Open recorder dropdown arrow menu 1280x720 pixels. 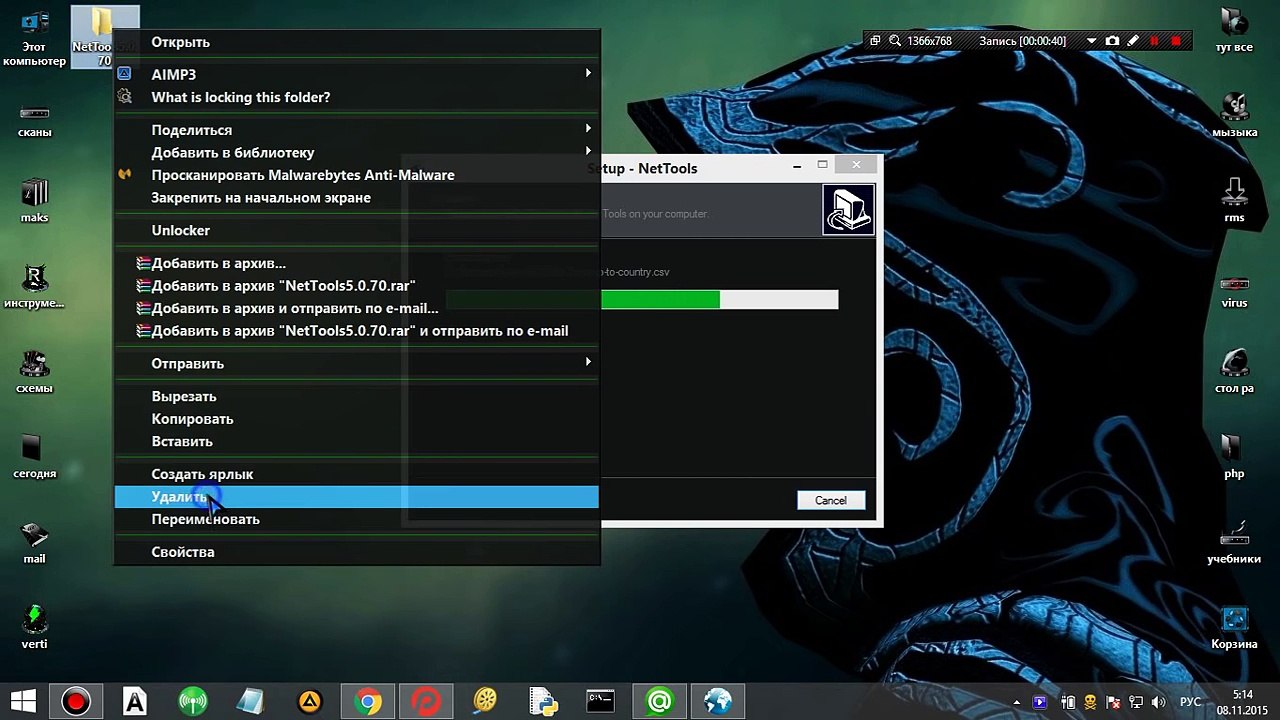click(1091, 41)
